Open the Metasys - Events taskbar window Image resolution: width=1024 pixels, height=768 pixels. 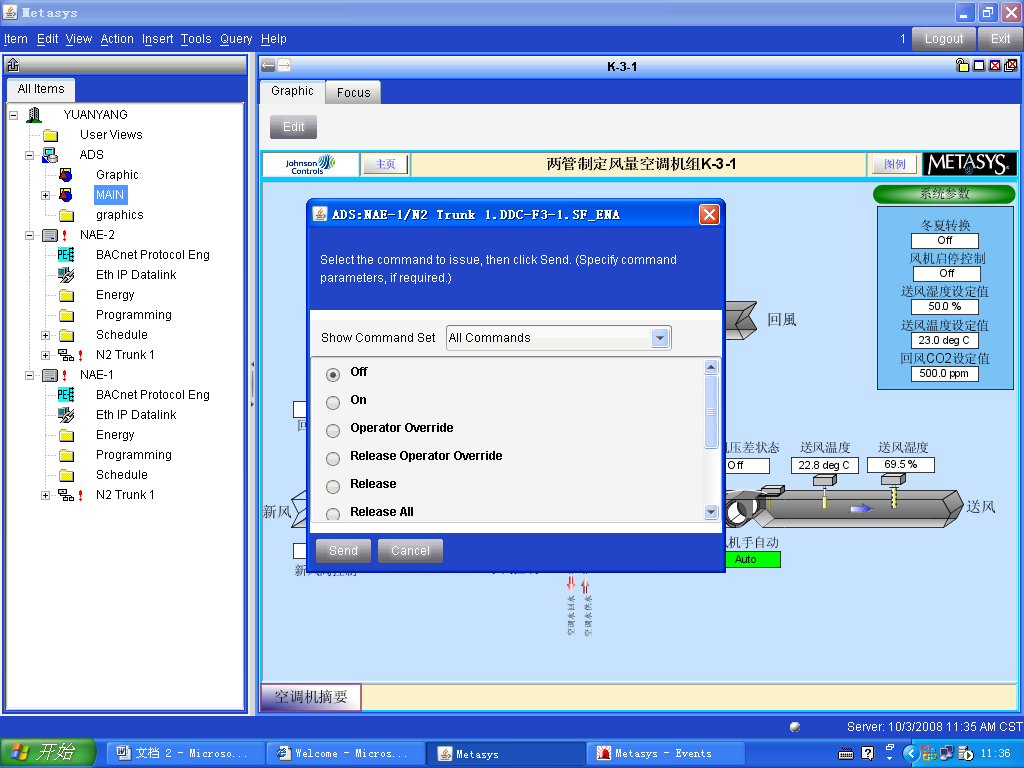[x=663, y=753]
